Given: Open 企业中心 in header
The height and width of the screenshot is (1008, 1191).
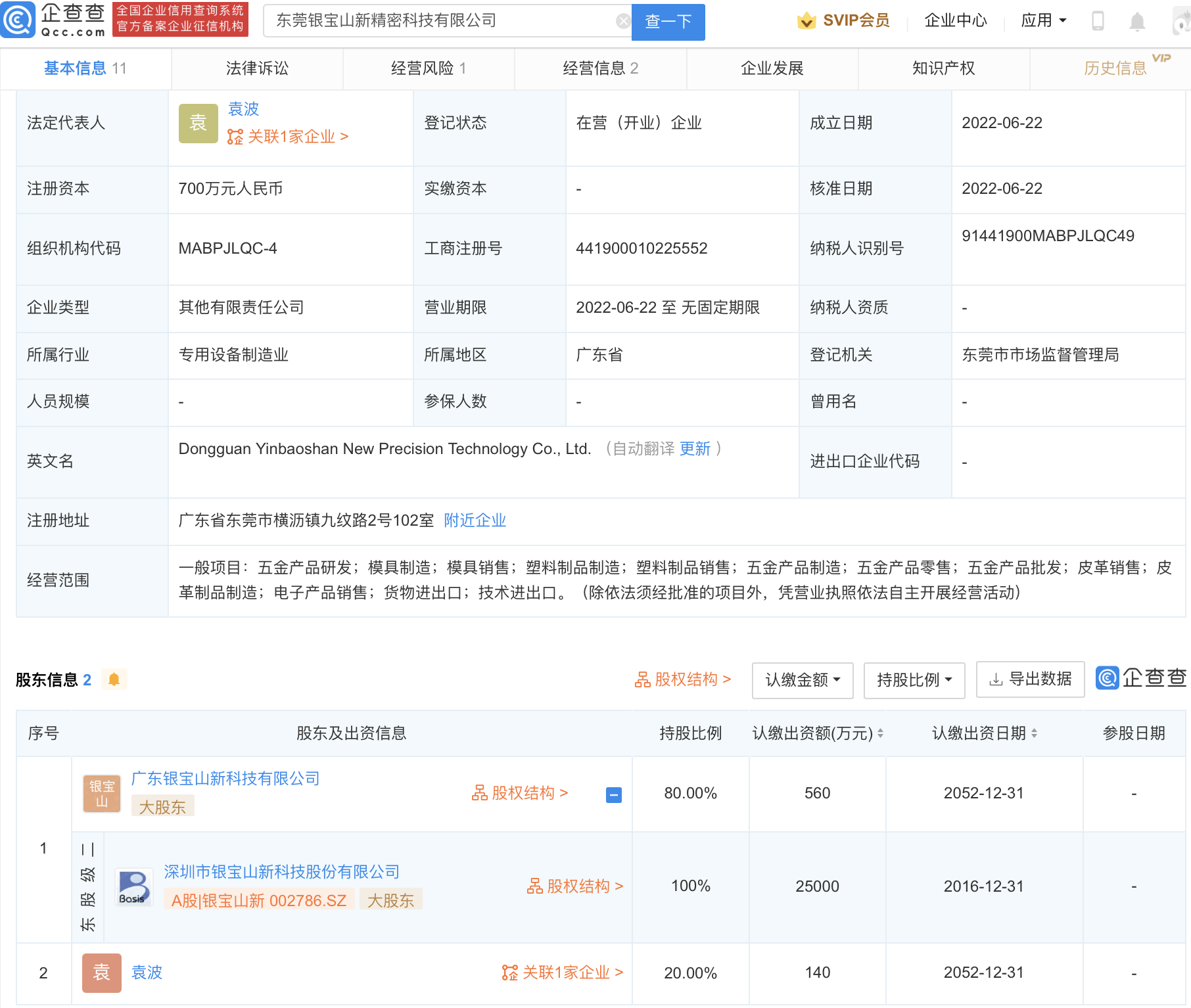Looking at the screenshot, I should coord(956,21).
